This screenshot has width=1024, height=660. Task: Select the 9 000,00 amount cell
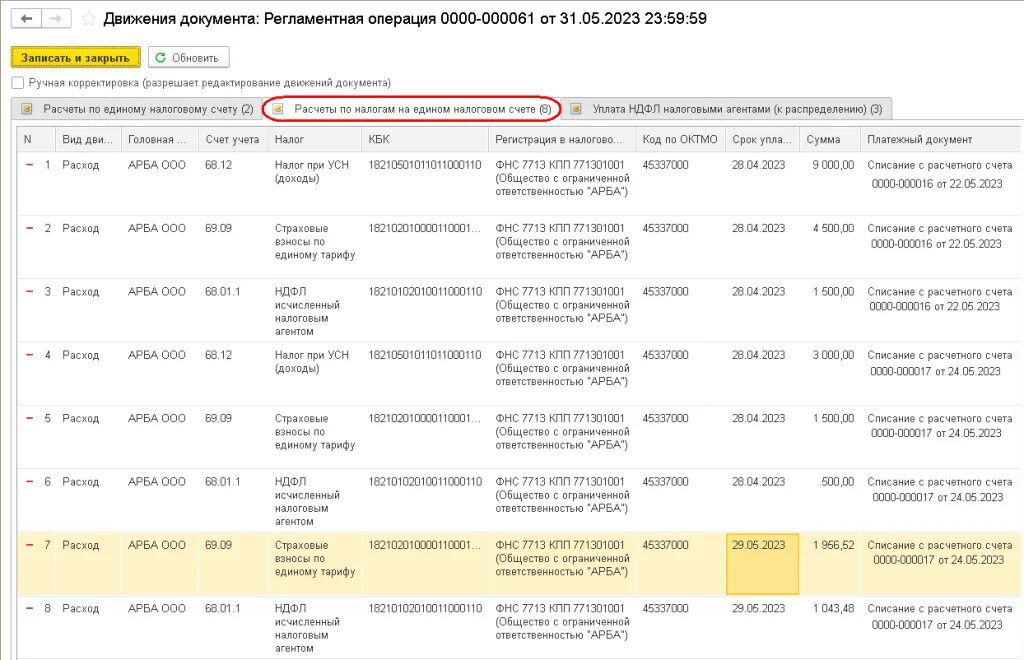[833, 165]
